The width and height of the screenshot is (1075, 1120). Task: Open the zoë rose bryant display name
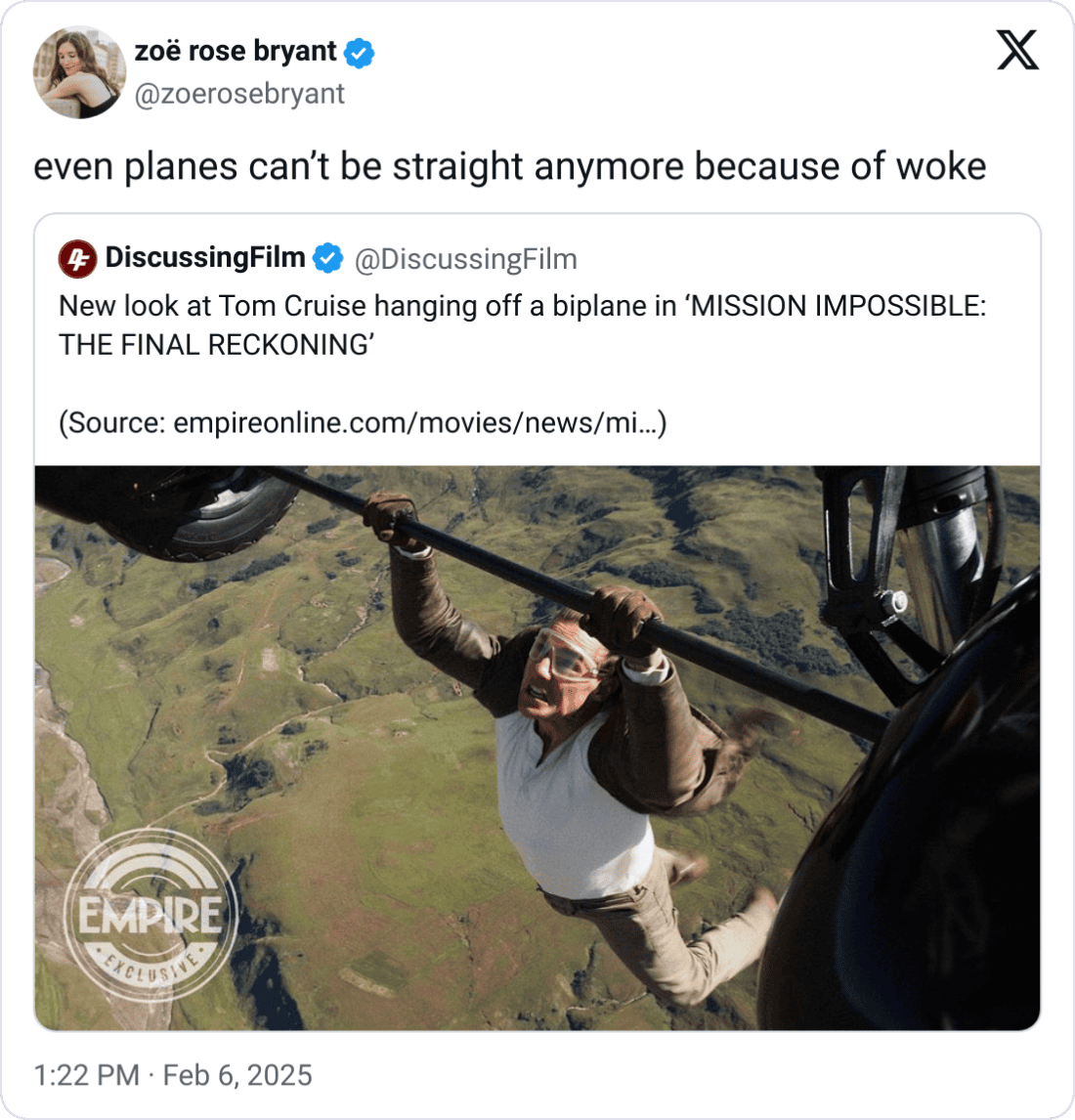pyautogui.click(x=235, y=52)
